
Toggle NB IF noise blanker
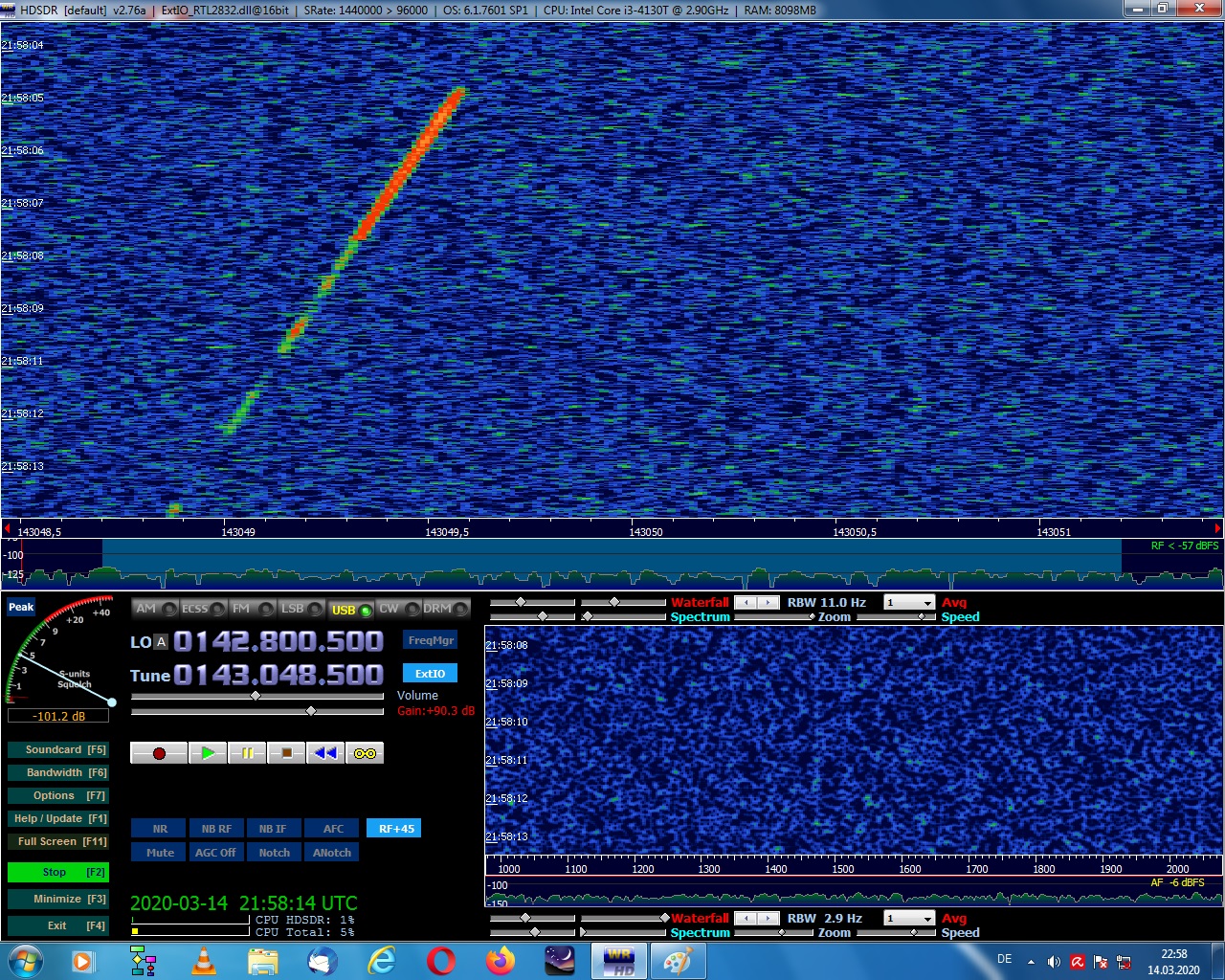click(274, 829)
